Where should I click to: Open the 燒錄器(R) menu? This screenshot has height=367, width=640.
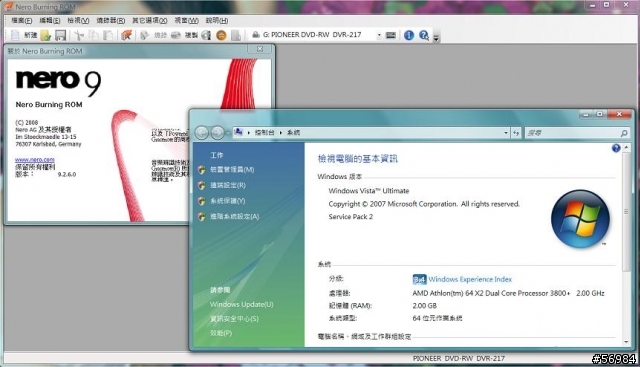click(111, 20)
